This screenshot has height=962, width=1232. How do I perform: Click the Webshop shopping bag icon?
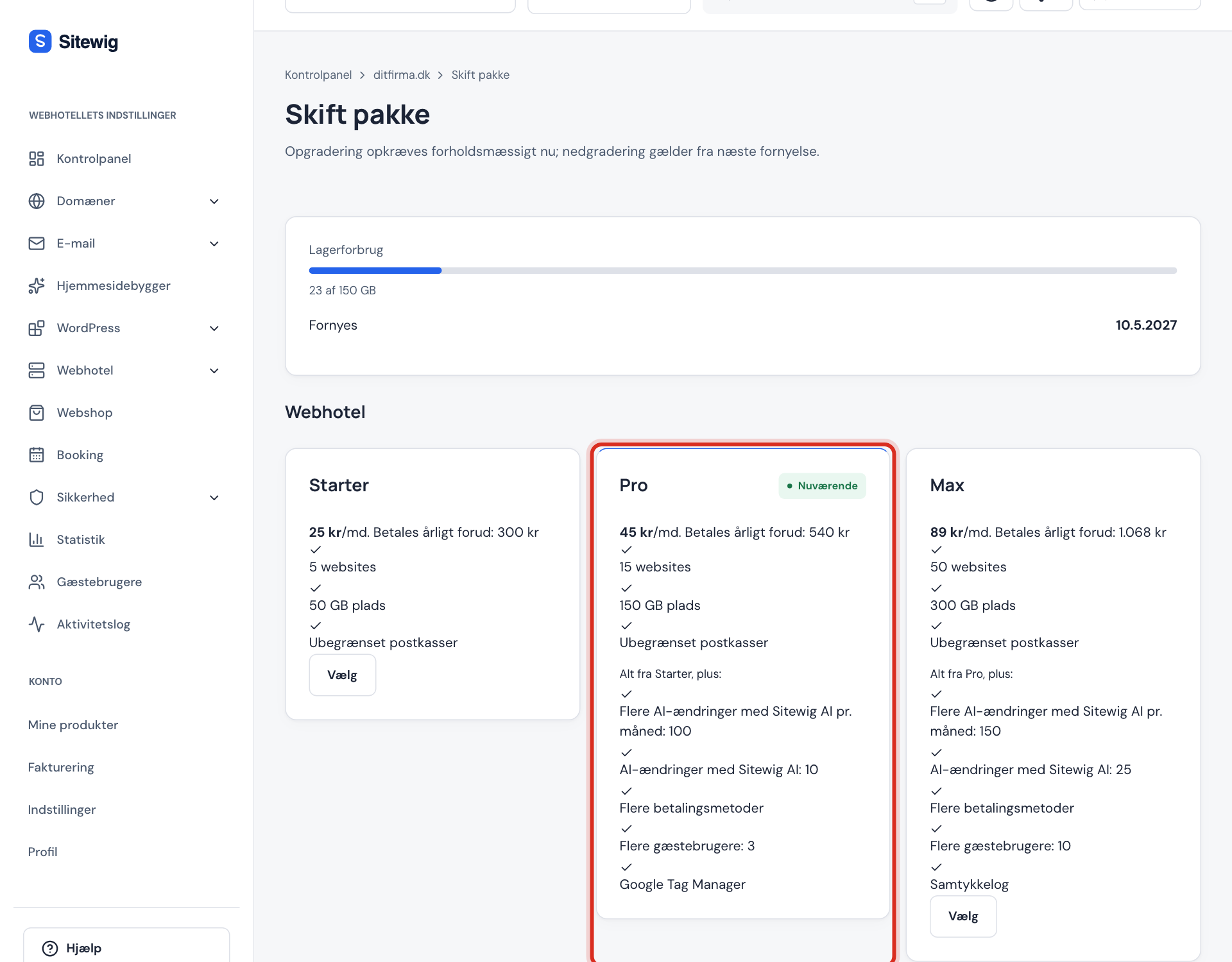(37, 412)
